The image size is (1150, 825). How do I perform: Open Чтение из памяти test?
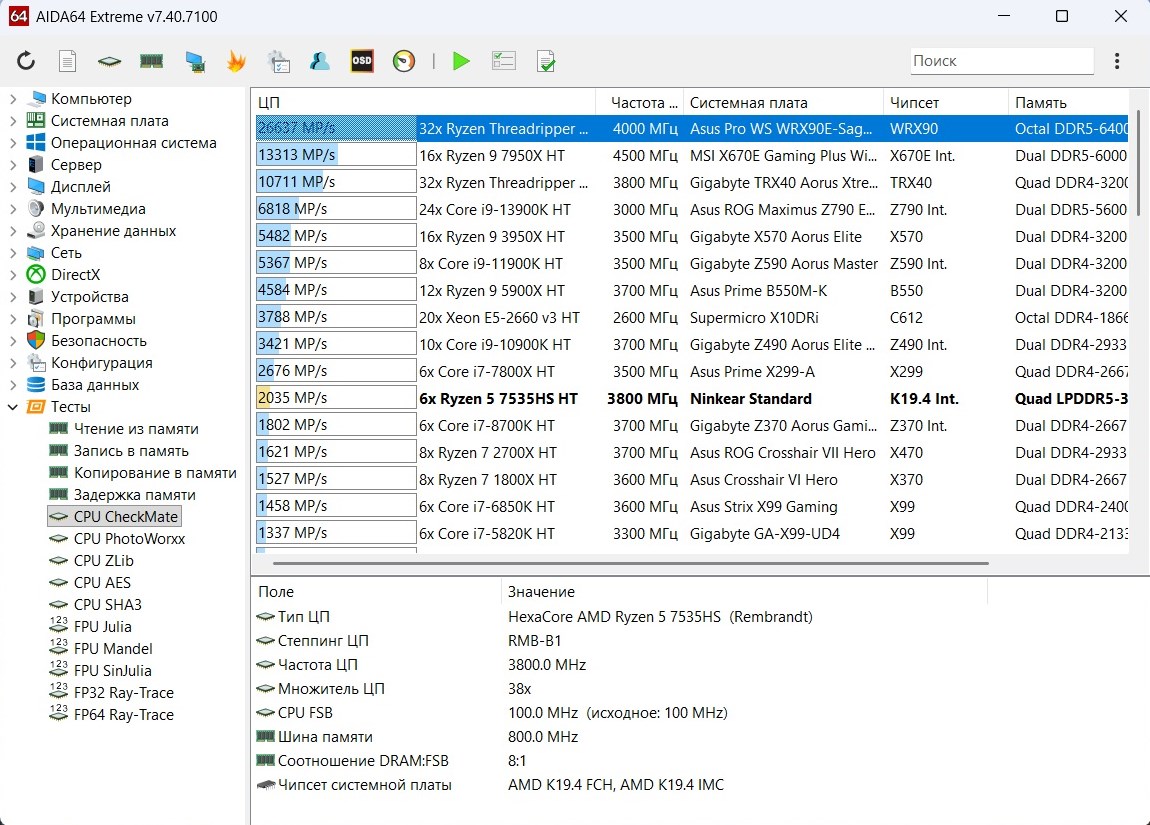coord(136,429)
